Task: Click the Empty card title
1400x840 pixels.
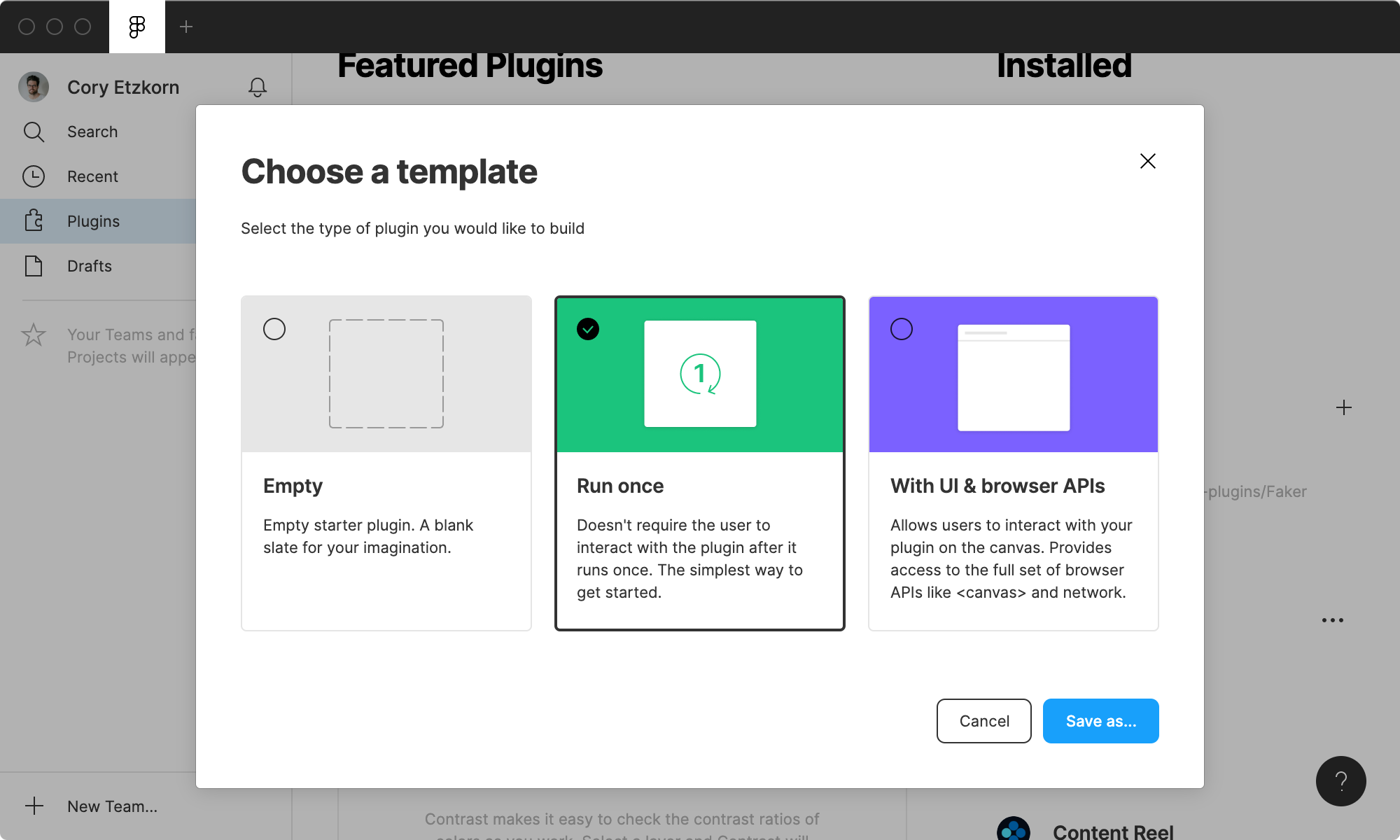Action: [293, 486]
